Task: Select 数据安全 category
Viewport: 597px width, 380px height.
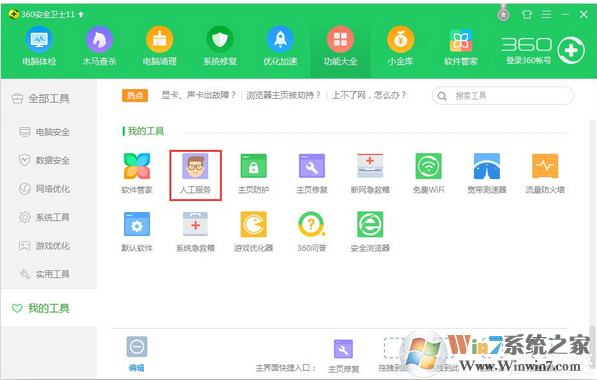Action: click(x=49, y=160)
